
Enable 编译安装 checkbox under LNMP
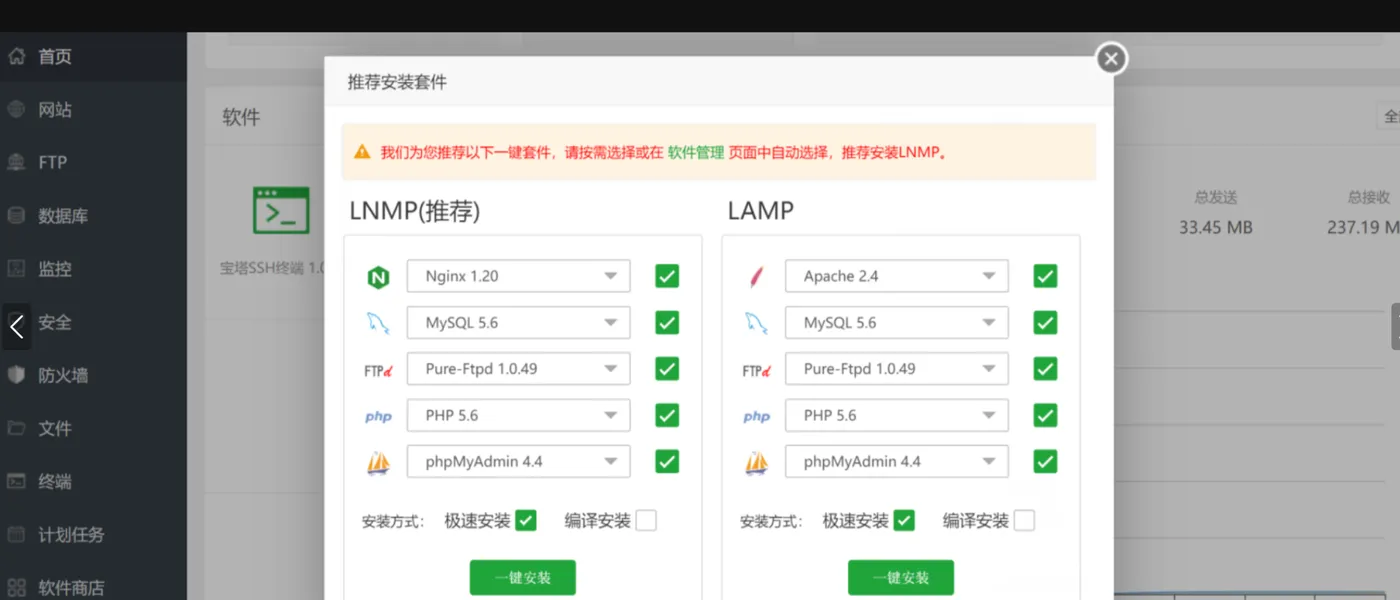click(x=646, y=520)
